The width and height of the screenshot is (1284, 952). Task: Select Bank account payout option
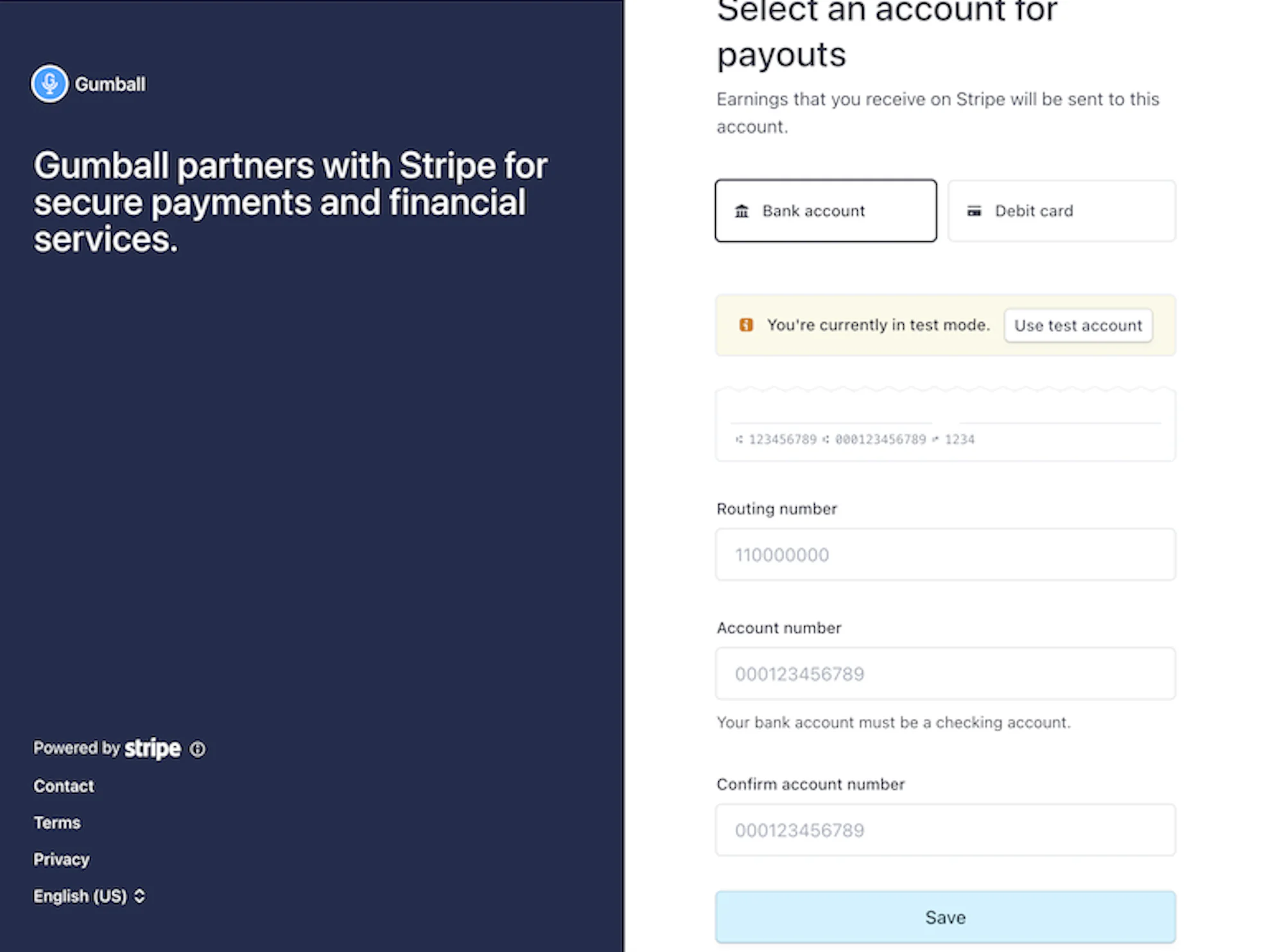tap(826, 211)
